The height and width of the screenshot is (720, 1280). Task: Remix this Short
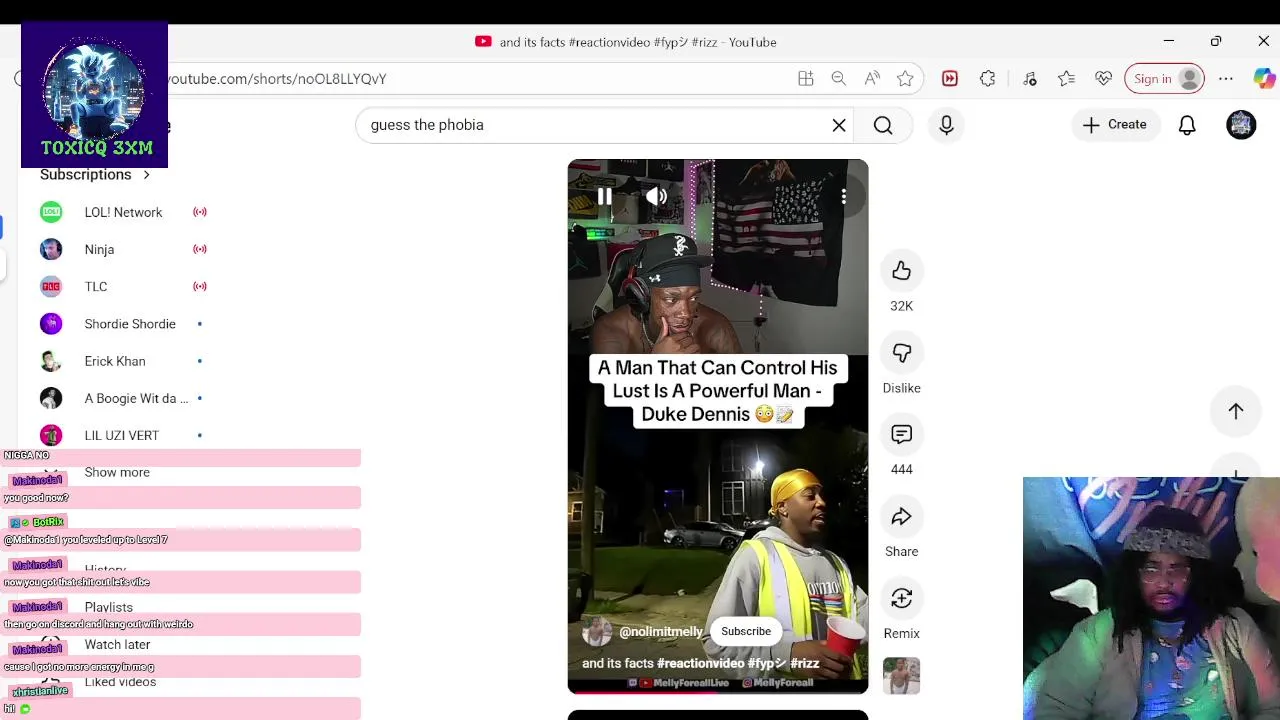tap(902, 598)
